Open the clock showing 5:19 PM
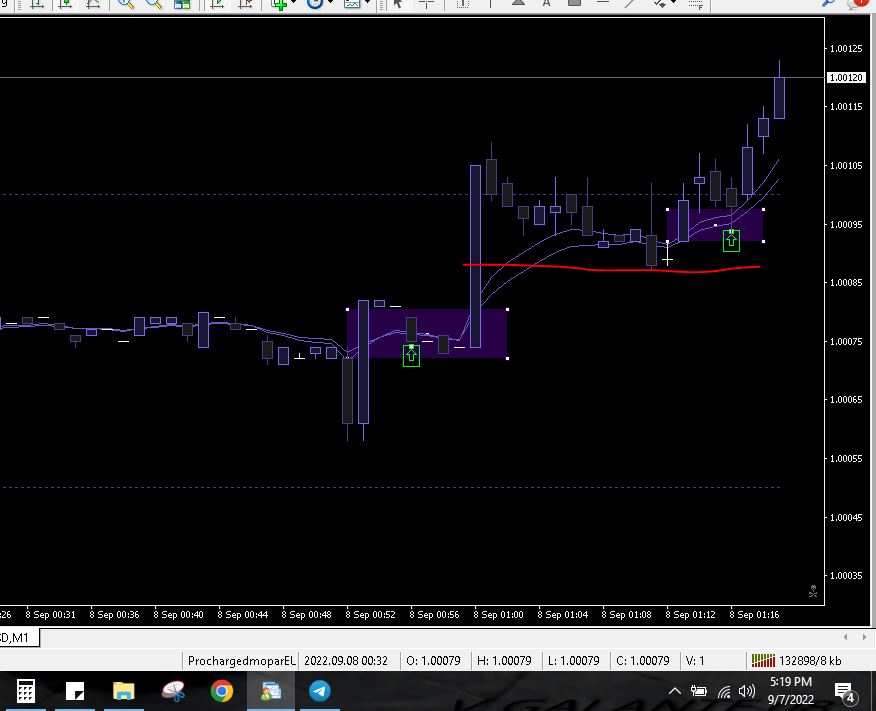 tap(791, 690)
